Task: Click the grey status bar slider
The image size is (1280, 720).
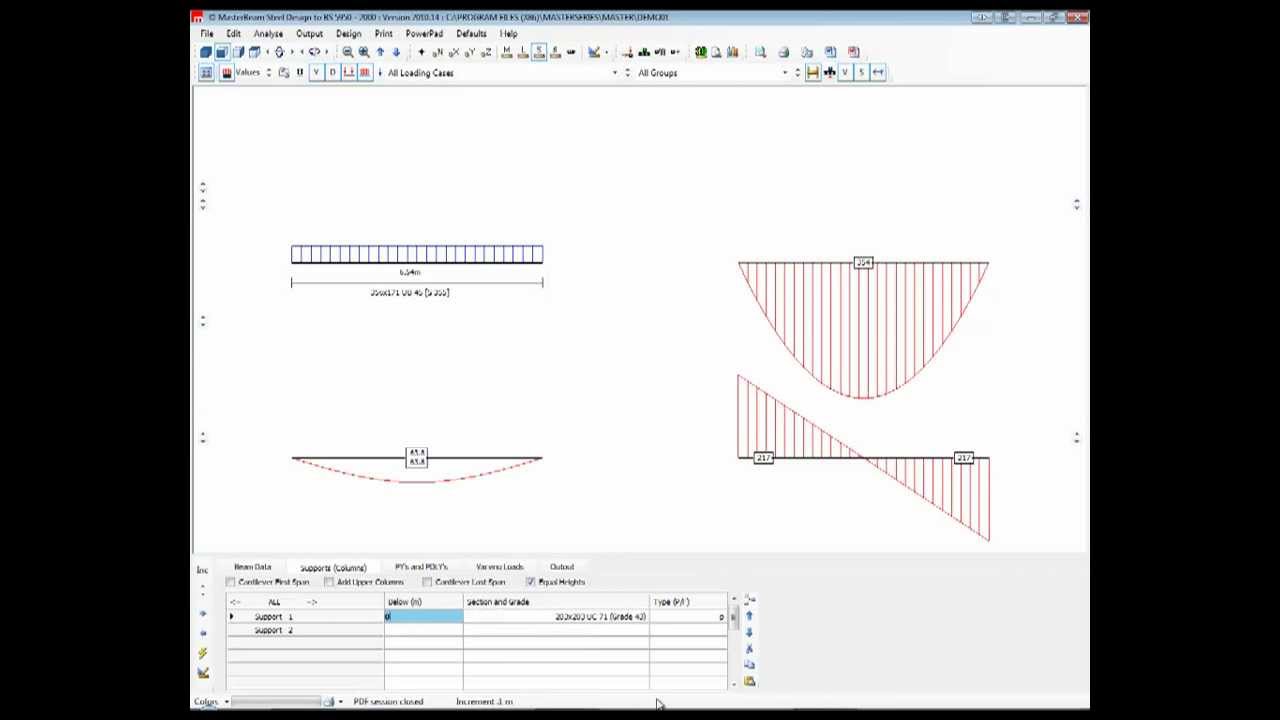Action: pyautogui.click(x=278, y=702)
